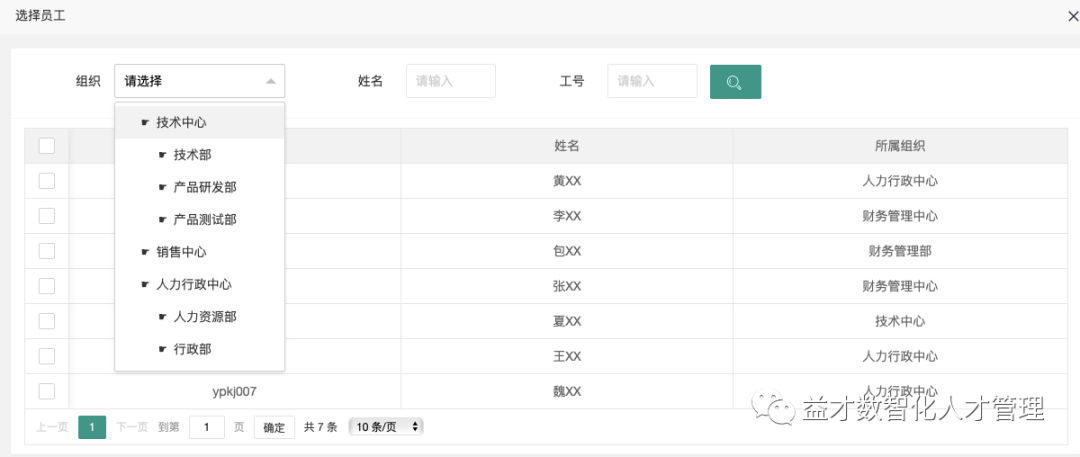Click 人力行政中心 cell in 黄XX row
The height and width of the screenshot is (457, 1080).
pos(900,181)
